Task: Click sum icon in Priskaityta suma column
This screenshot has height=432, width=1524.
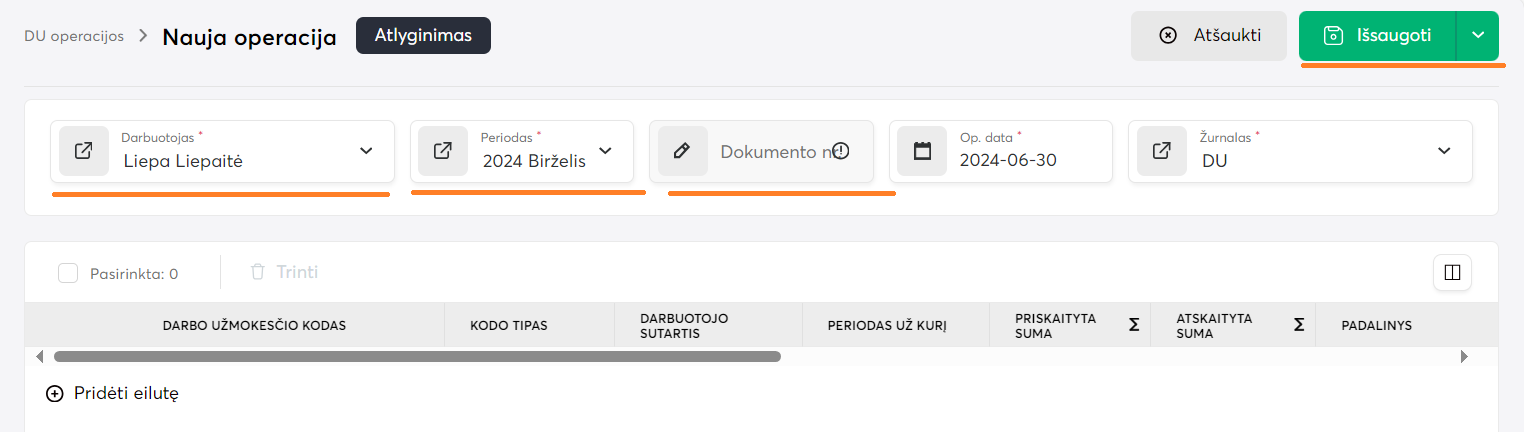Action: point(1134,325)
